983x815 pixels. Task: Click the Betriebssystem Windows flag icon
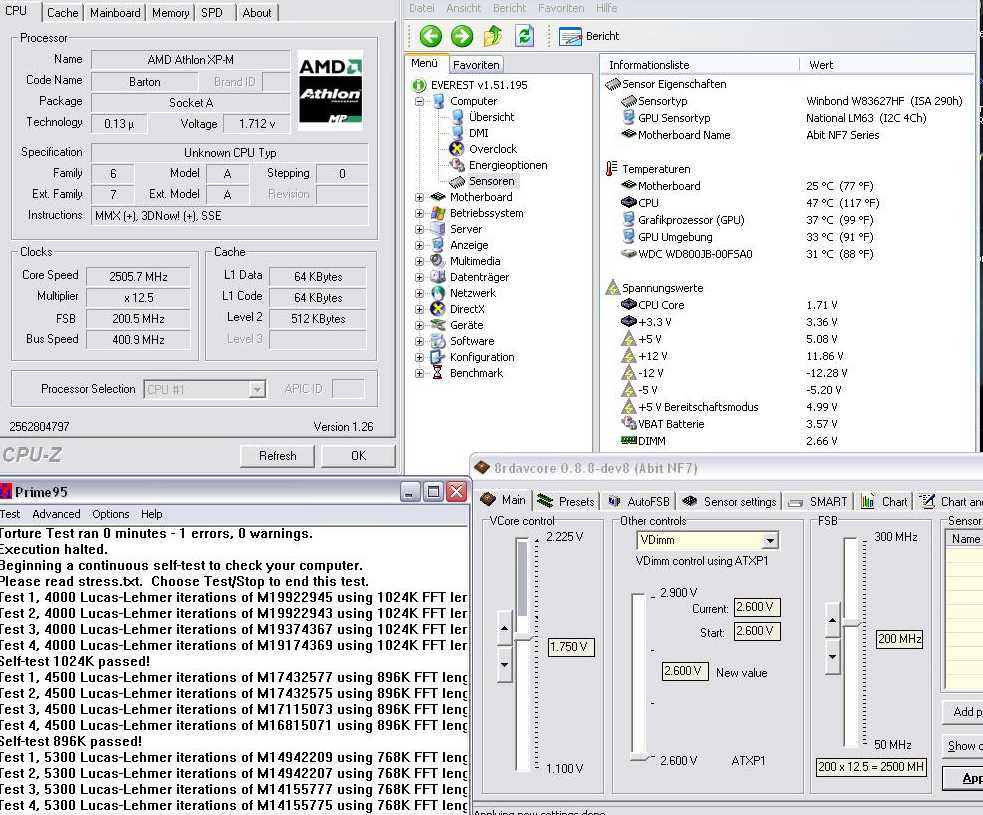(438, 213)
